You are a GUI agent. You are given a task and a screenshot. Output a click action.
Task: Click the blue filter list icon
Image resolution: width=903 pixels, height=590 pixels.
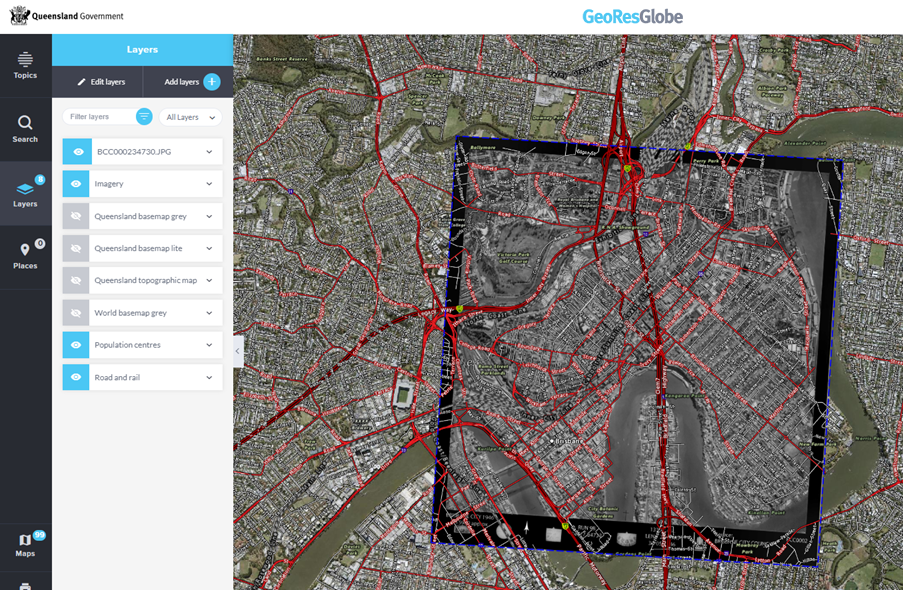144,117
